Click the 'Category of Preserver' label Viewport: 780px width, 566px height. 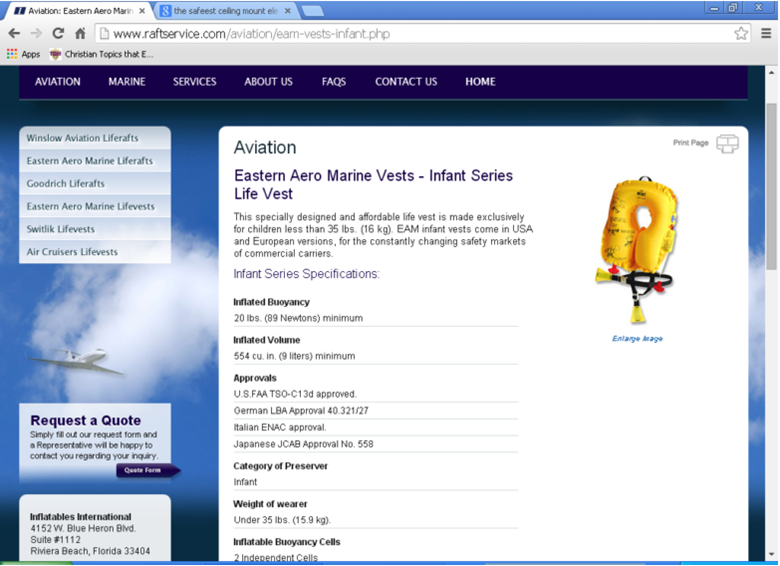[281, 466]
